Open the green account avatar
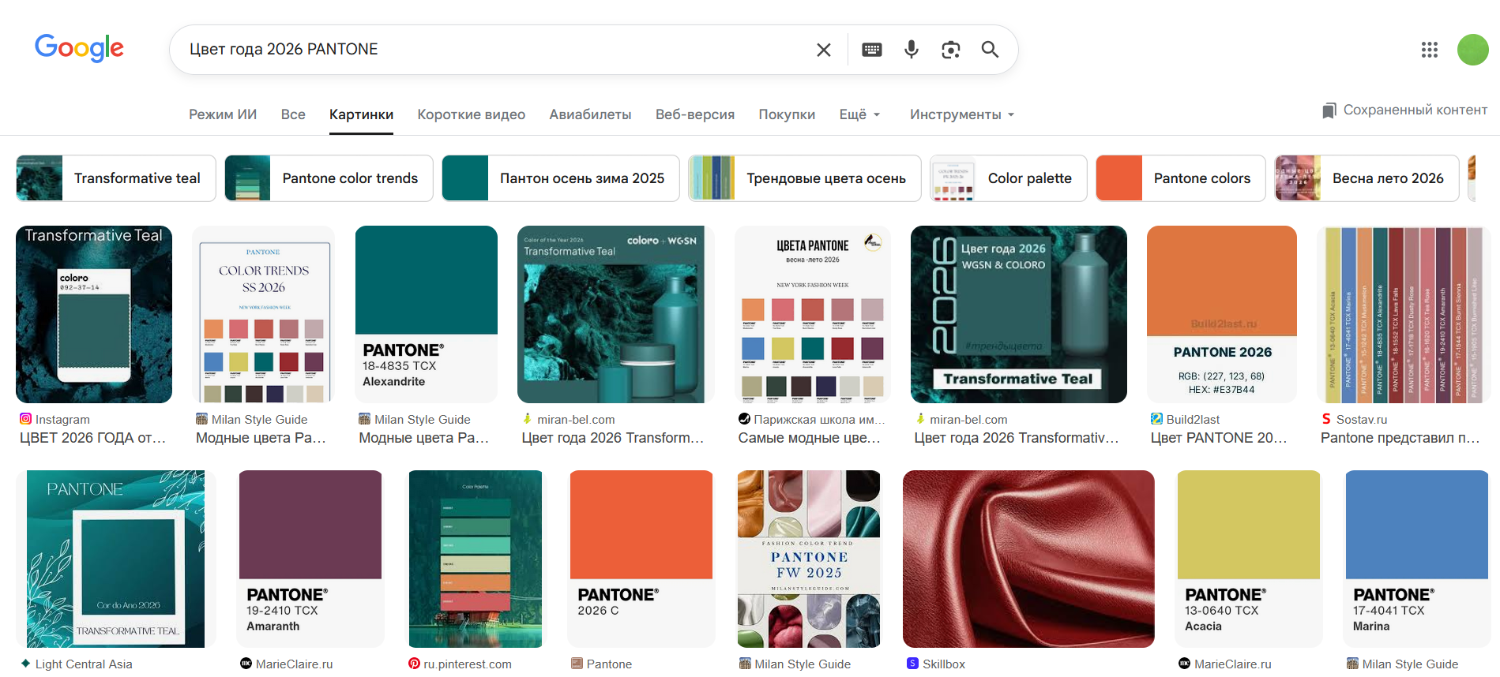1500x677 pixels. [1473, 50]
